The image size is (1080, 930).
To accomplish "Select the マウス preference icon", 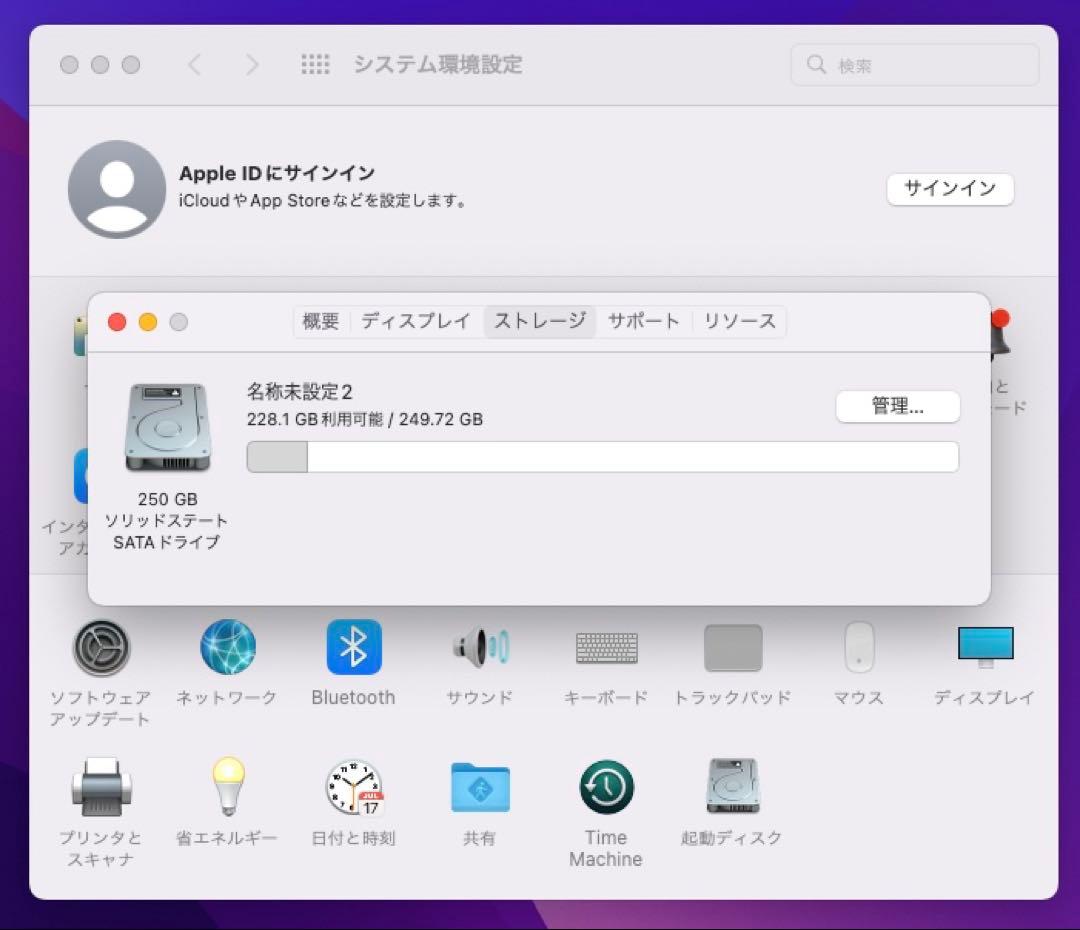I will coord(858,648).
